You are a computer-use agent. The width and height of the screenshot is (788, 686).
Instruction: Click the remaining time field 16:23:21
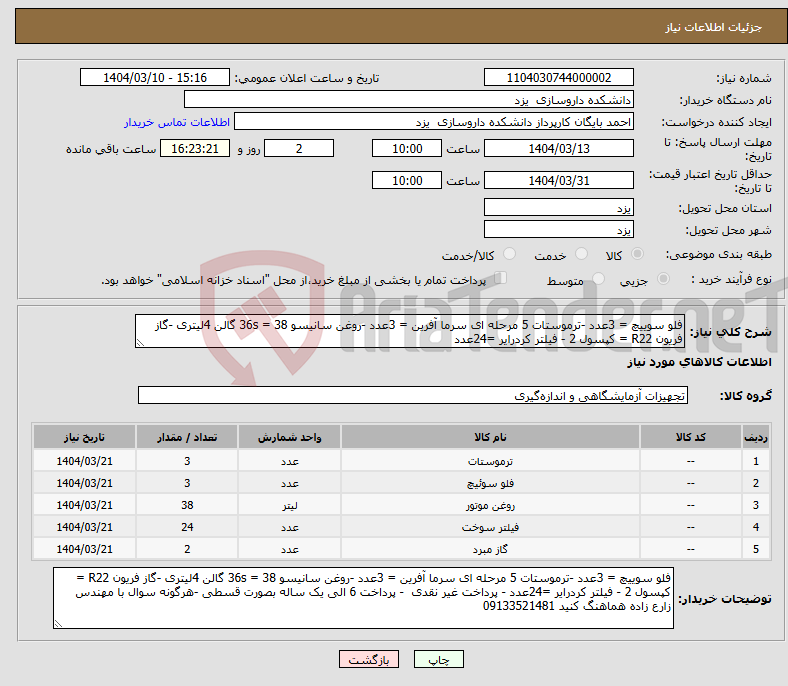pyautogui.click(x=195, y=149)
